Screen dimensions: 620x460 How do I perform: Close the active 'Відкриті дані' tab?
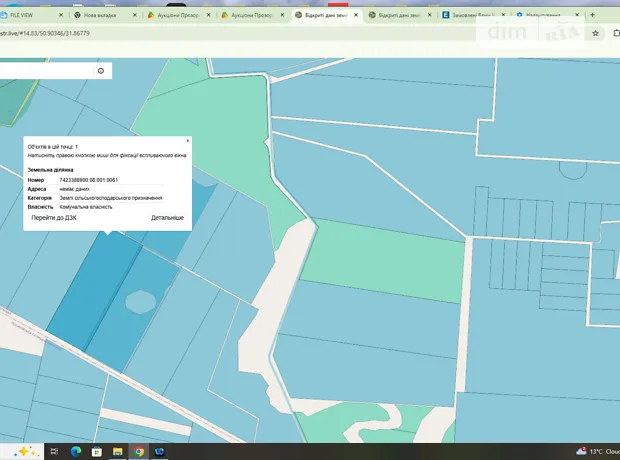pyautogui.click(x=356, y=17)
